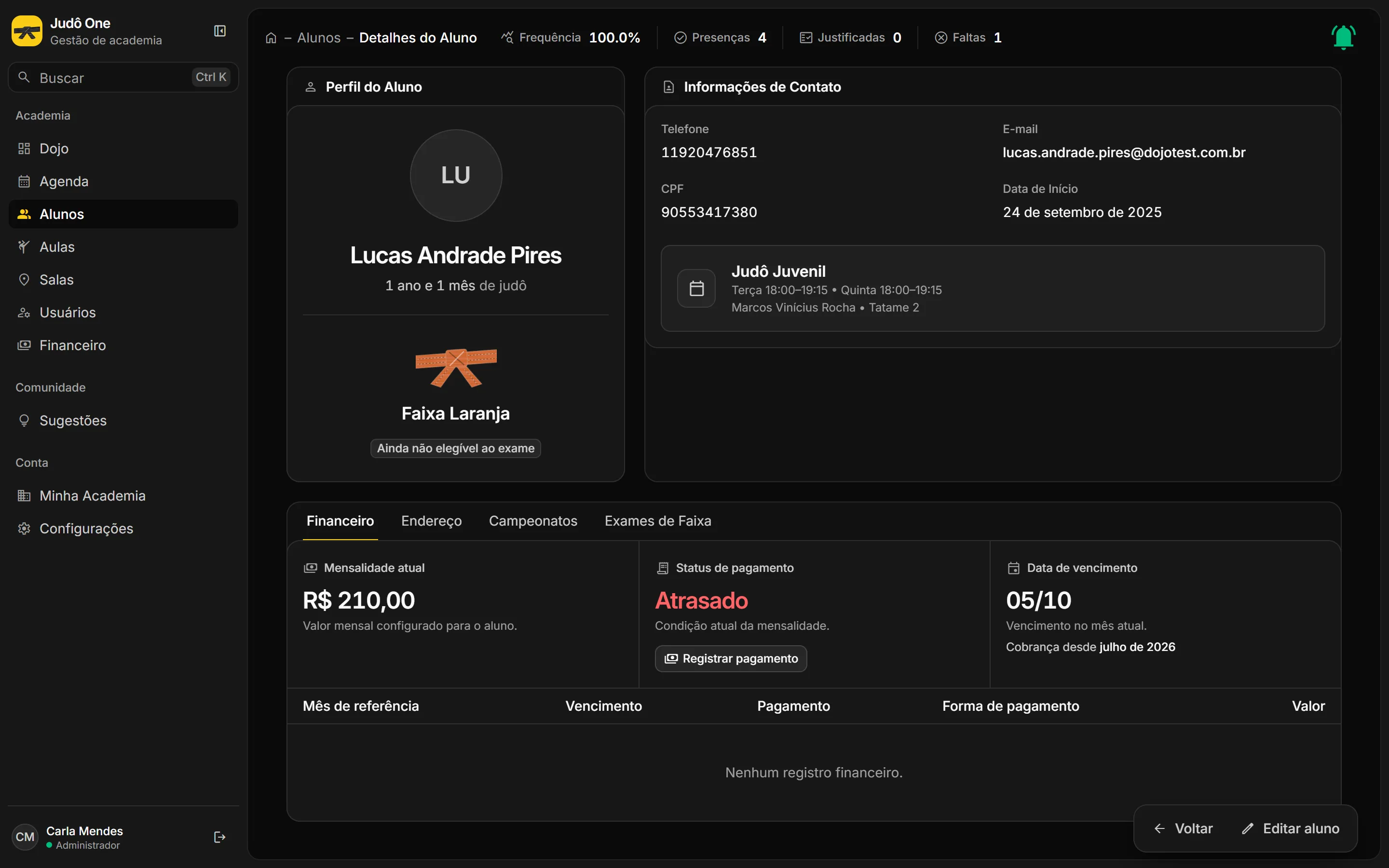Click the Configurações gear icon
Image resolution: width=1389 pixels, height=868 pixels.
(x=24, y=528)
